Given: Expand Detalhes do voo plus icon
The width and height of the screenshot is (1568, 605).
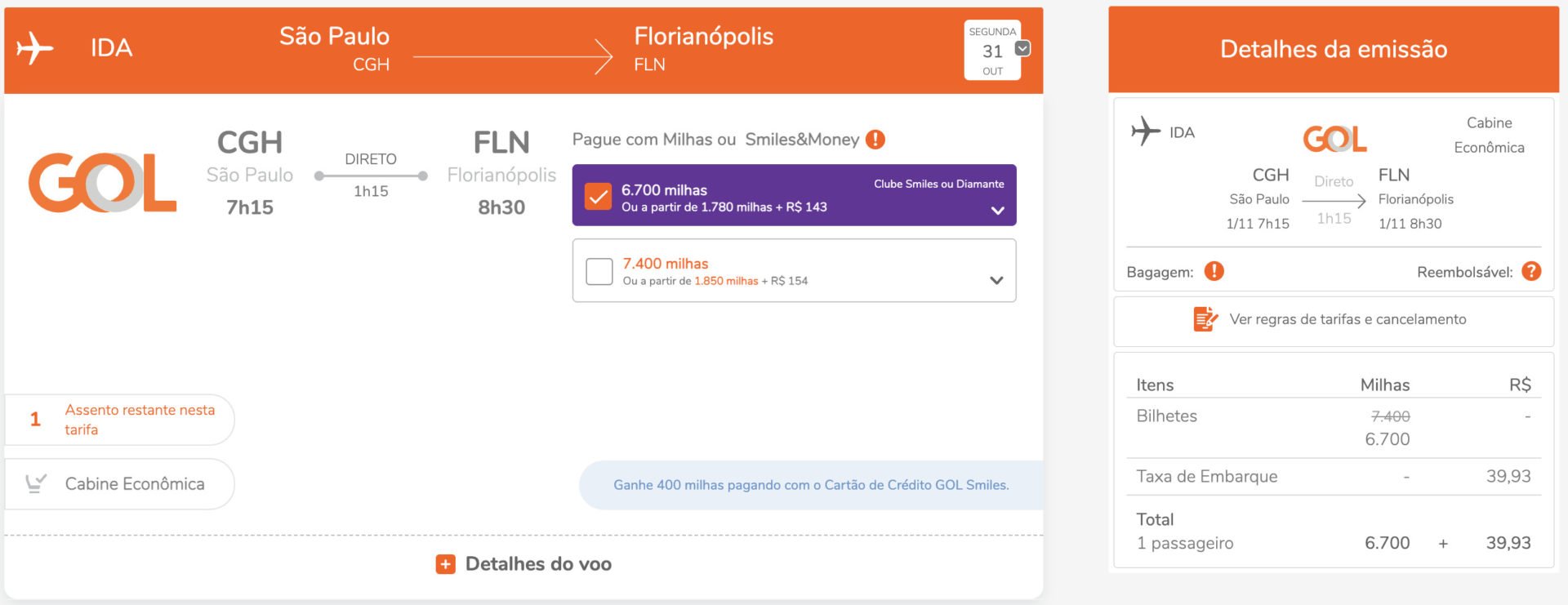Looking at the screenshot, I should pyautogui.click(x=446, y=564).
